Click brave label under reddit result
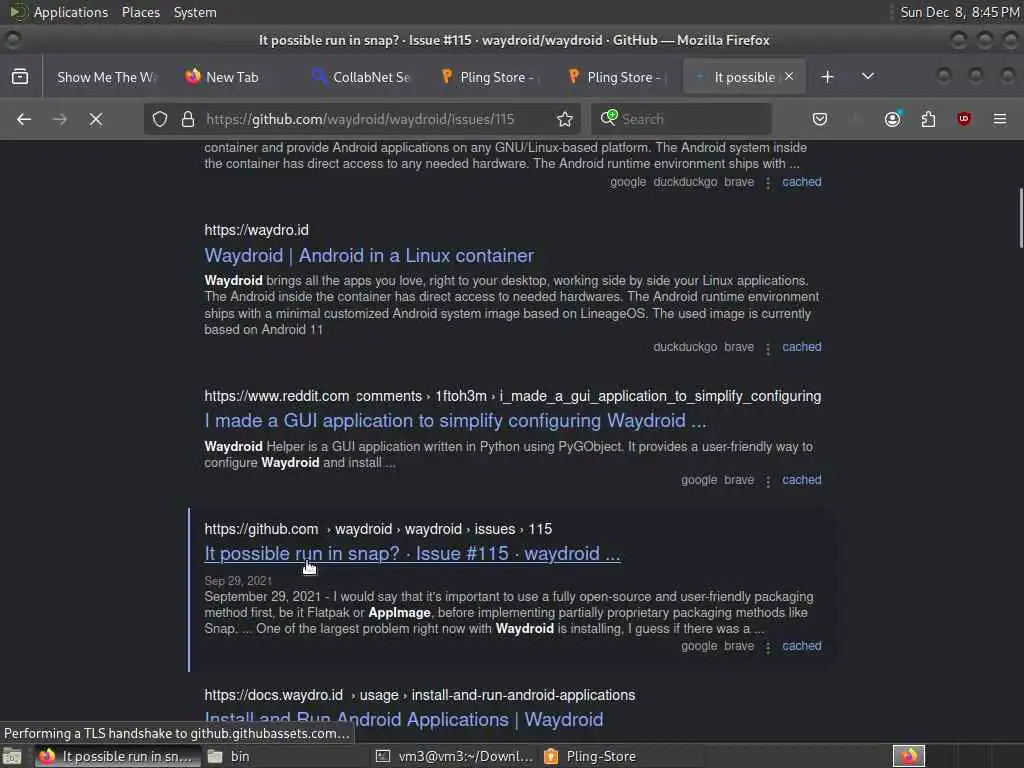The width and height of the screenshot is (1024, 768). tap(739, 479)
